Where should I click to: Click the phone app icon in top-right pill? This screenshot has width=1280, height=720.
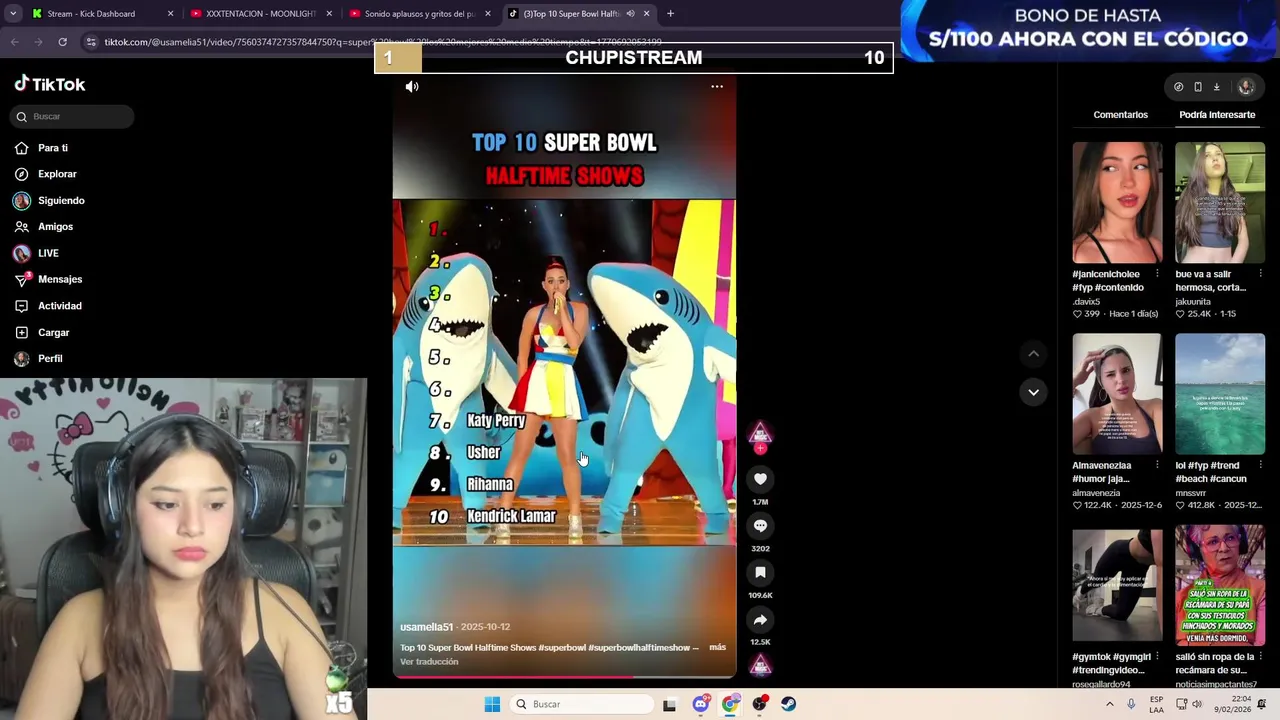click(x=1197, y=87)
